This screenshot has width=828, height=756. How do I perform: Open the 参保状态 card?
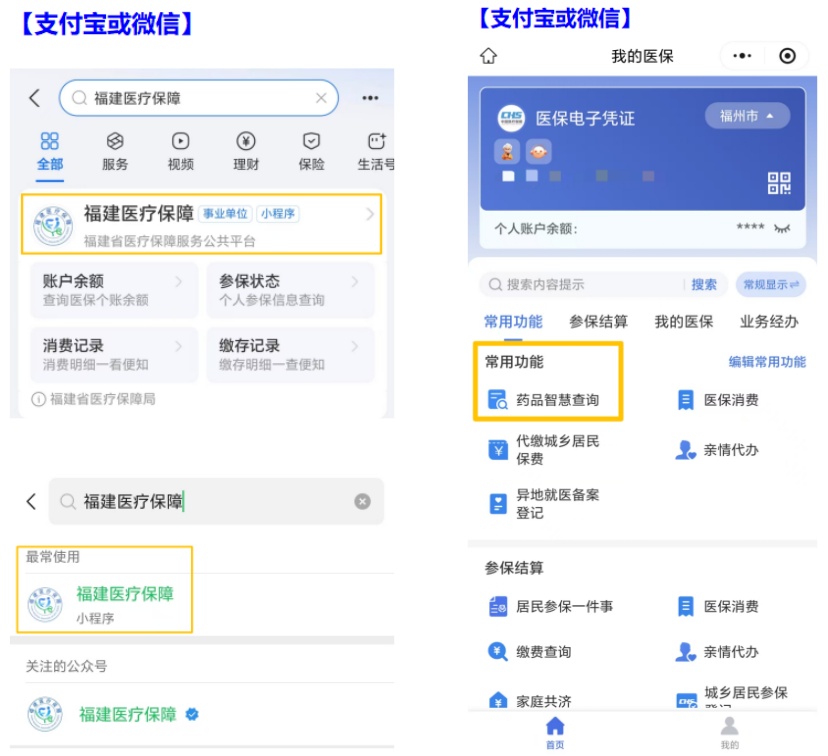(290, 289)
